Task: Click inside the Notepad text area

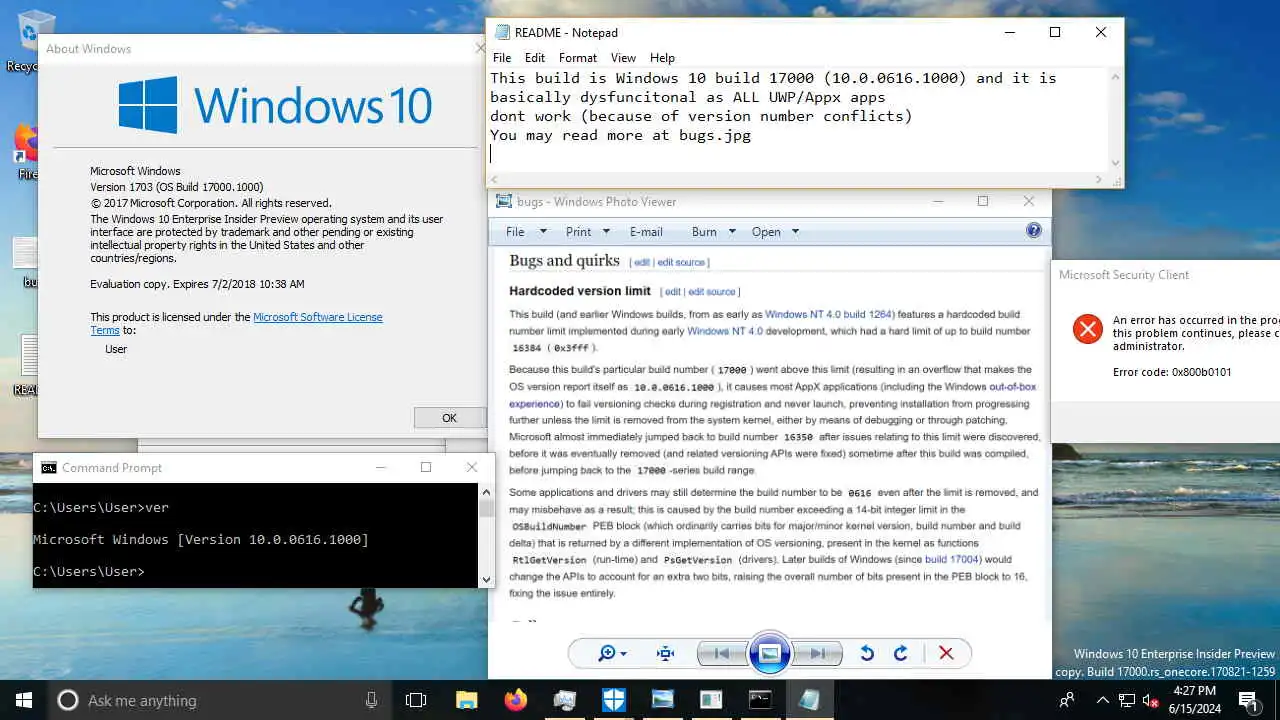Action: 798,120
